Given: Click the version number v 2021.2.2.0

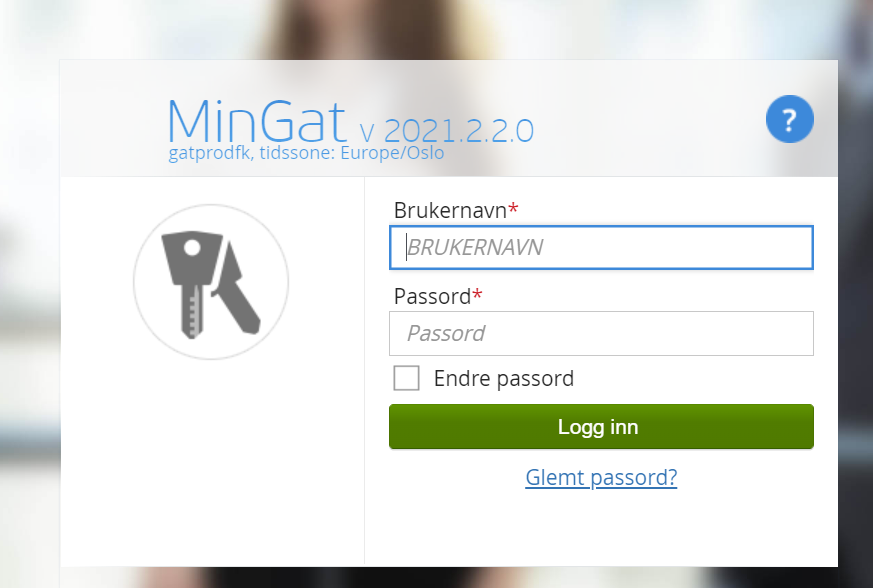Looking at the screenshot, I should pyautogui.click(x=447, y=131).
